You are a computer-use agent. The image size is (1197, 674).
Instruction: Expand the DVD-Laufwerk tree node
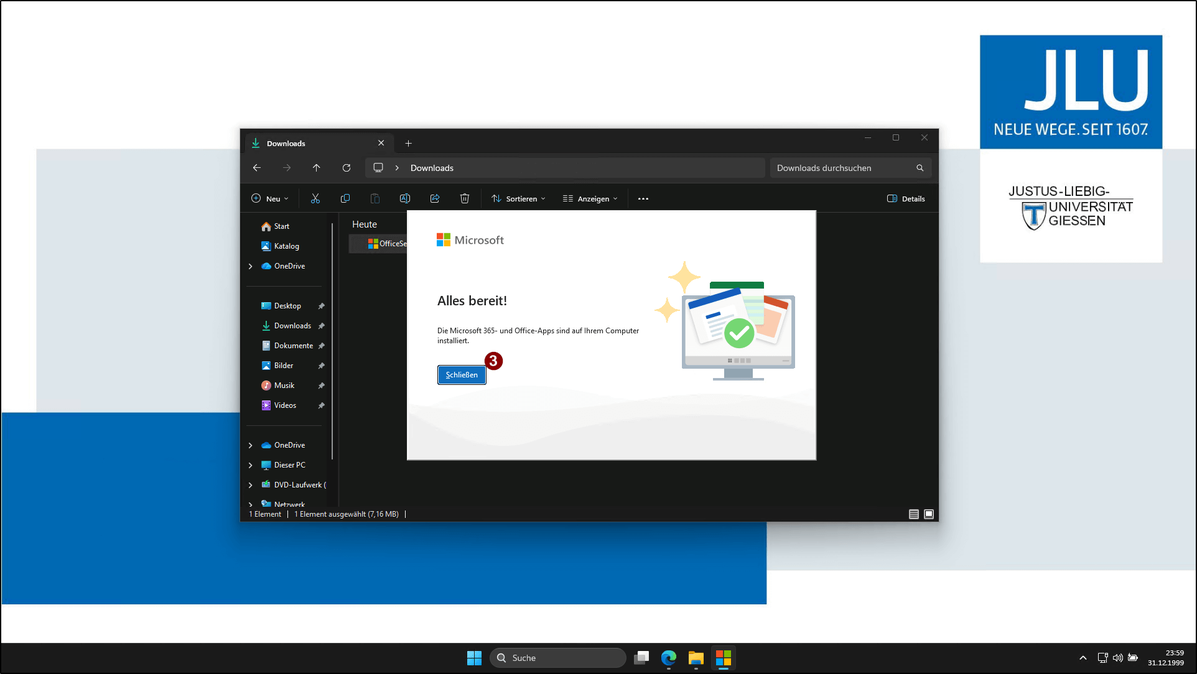[x=250, y=485]
